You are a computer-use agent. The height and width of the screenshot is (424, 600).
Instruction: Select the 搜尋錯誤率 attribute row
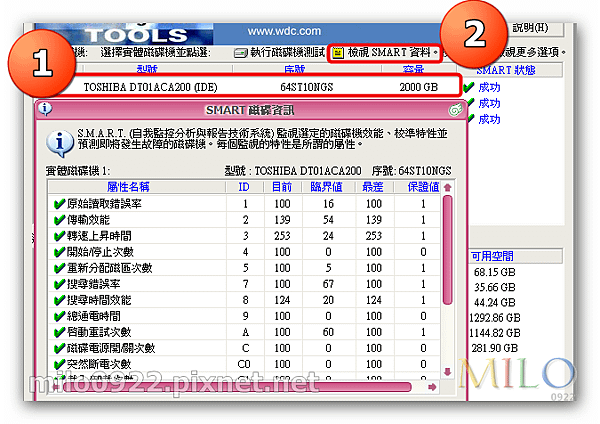pos(244,284)
